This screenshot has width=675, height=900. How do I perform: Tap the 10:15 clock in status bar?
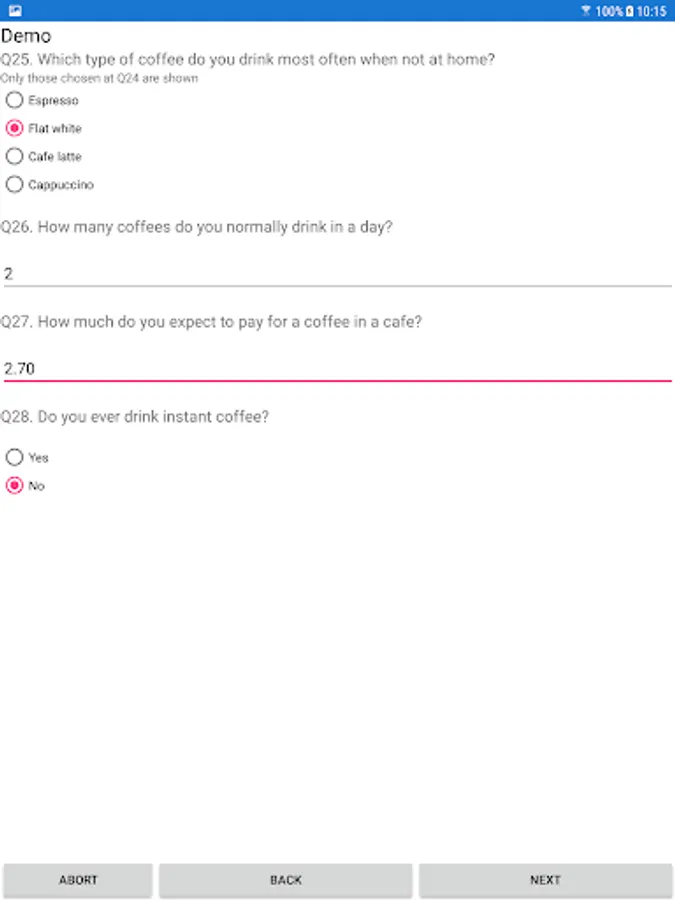point(651,11)
